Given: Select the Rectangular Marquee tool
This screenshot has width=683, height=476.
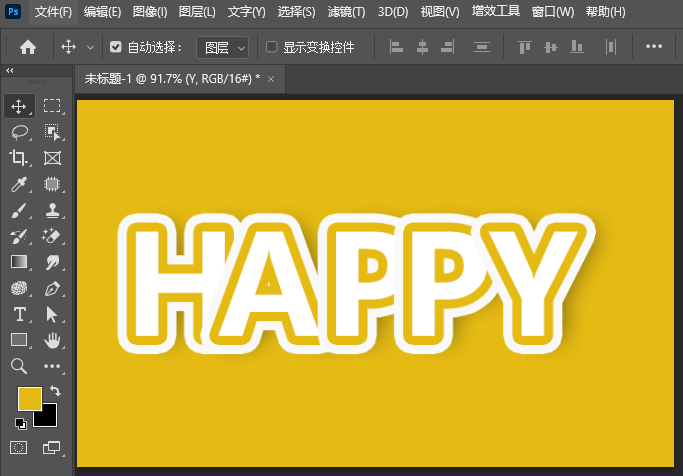Looking at the screenshot, I should coord(52,106).
